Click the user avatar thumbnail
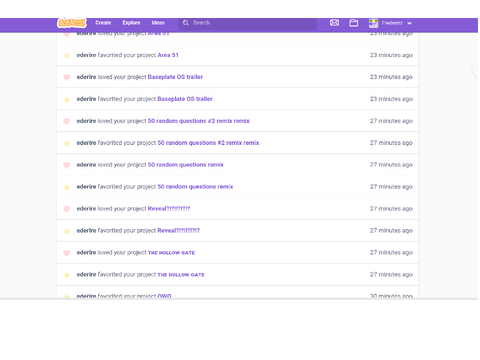The width and height of the screenshot is (480, 360). pyautogui.click(x=373, y=23)
